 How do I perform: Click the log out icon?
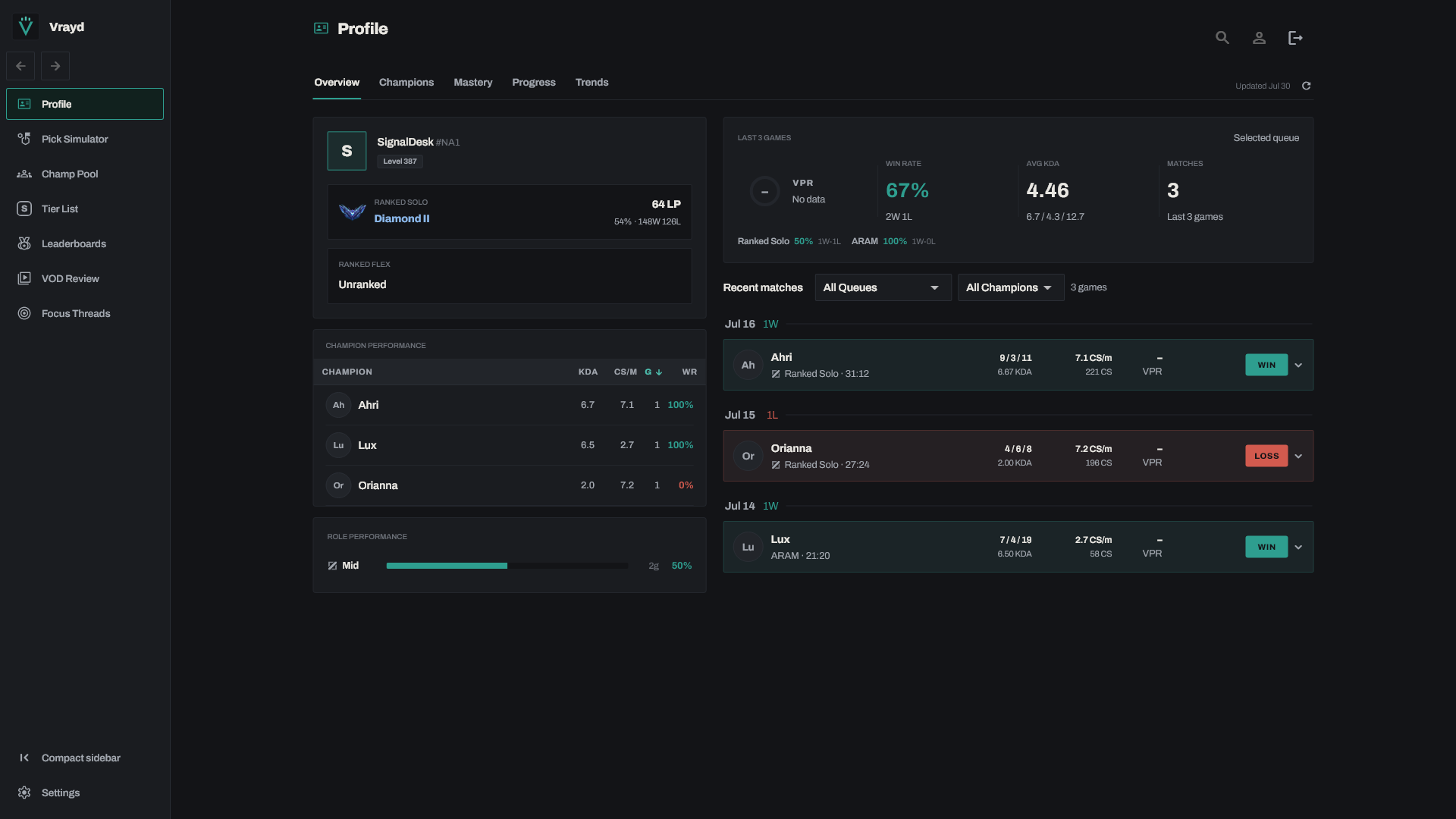[1295, 38]
